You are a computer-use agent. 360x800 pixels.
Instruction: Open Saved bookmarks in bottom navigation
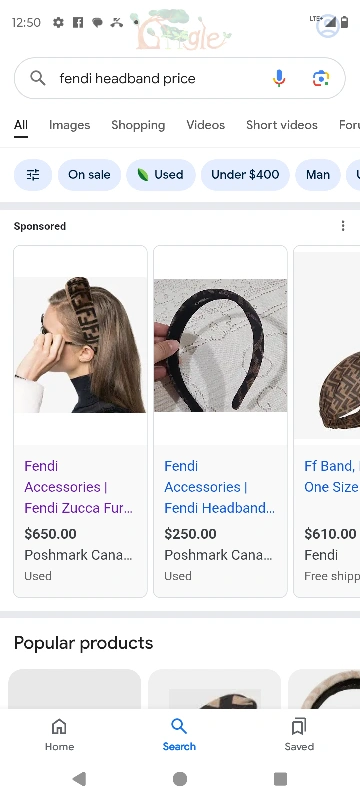click(x=299, y=735)
